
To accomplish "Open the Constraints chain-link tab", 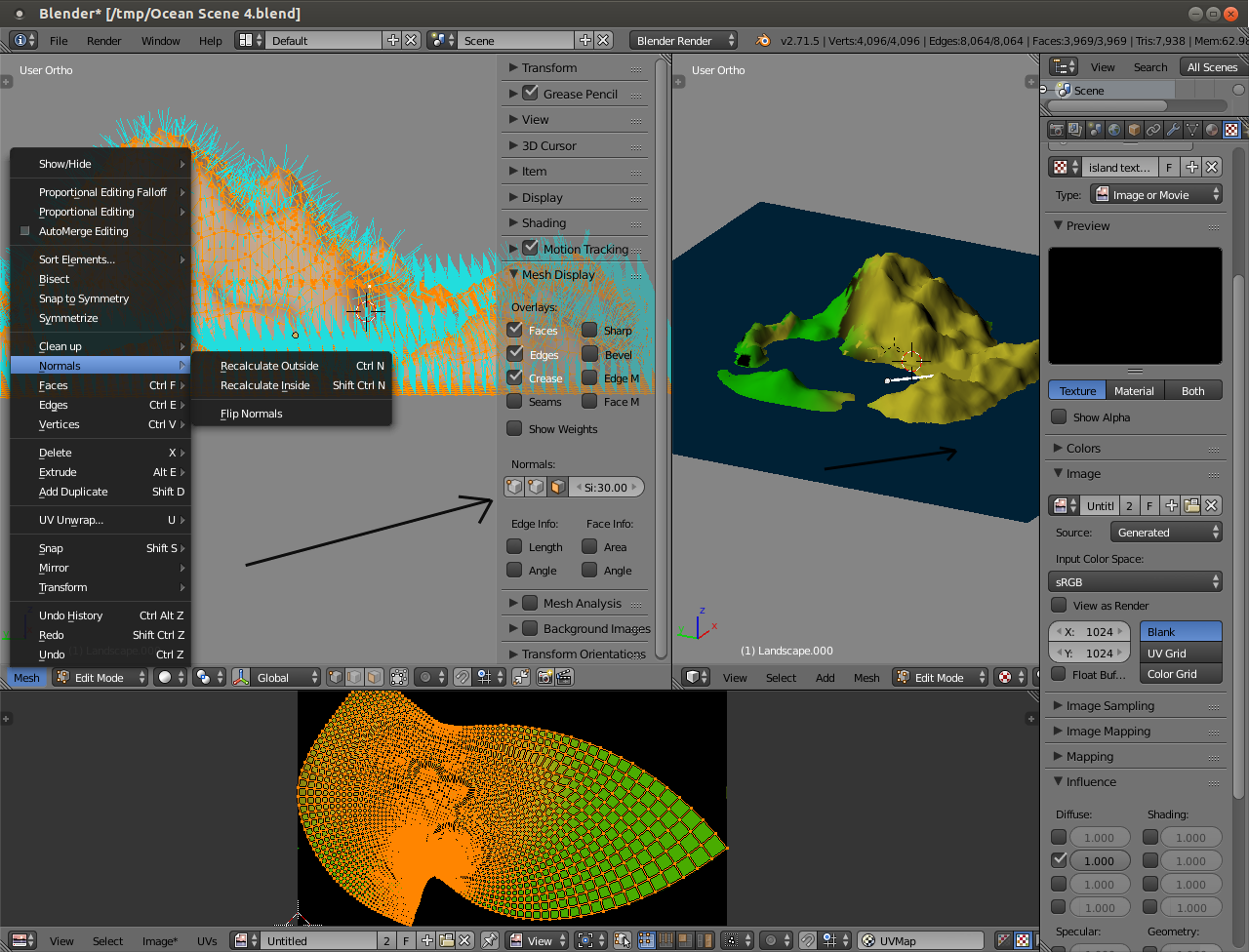I will 1153,130.
